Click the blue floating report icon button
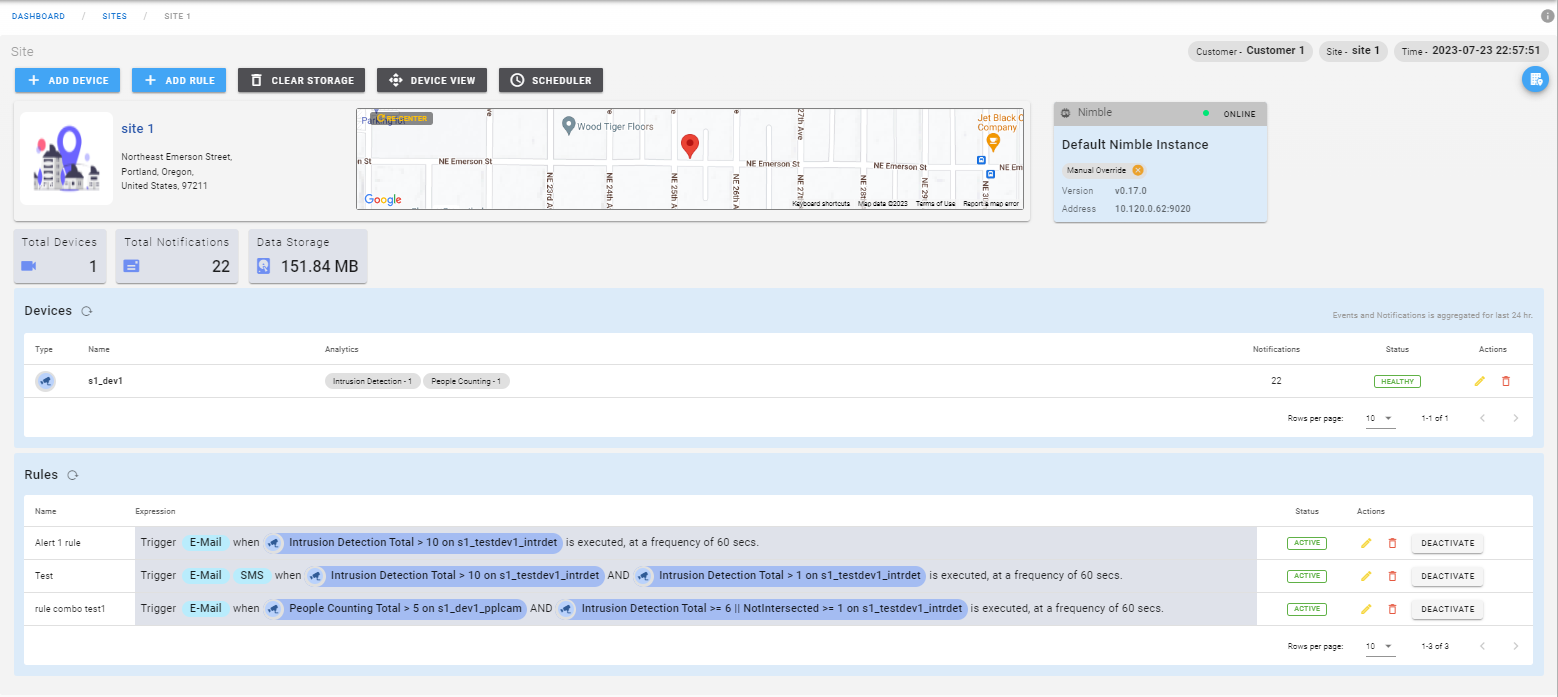The height and width of the screenshot is (697, 1558). [x=1535, y=79]
